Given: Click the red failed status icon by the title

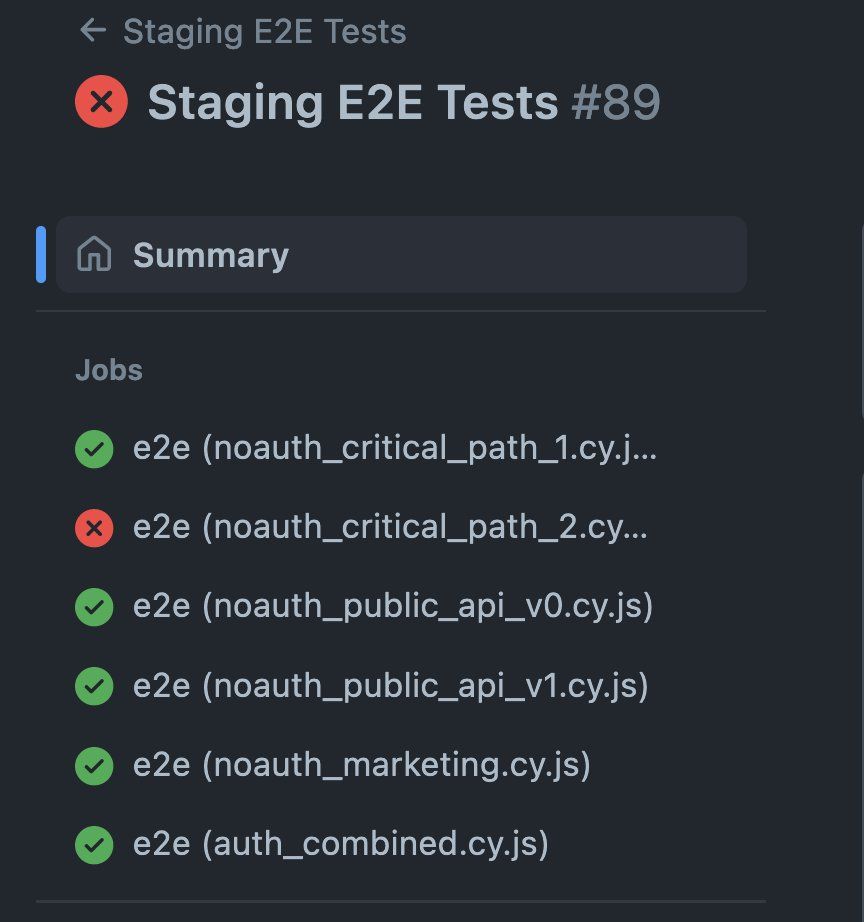Looking at the screenshot, I should pos(102,102).
